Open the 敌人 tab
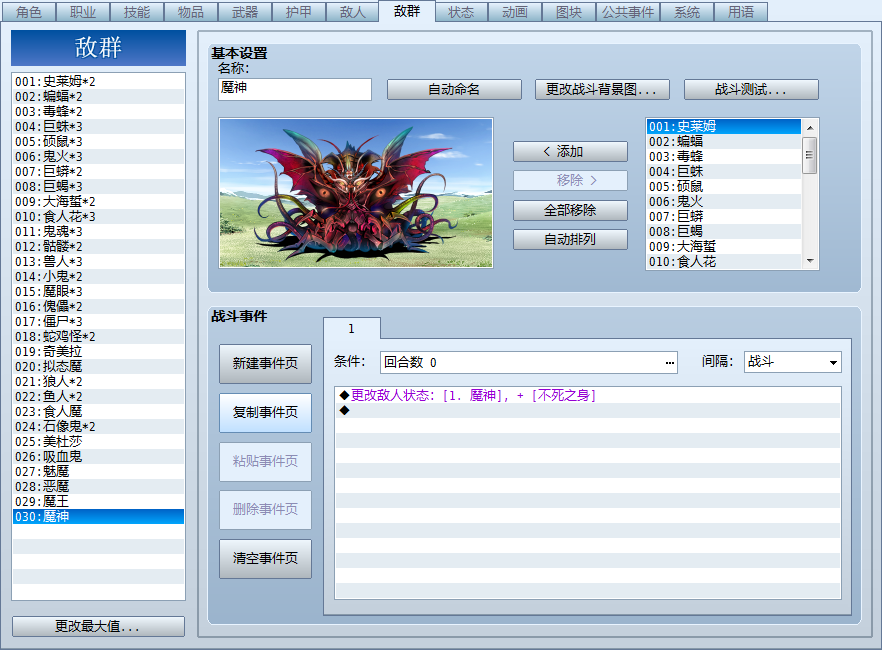The width and height of the screenshot is (882, 650). click(x=353, y=12)
